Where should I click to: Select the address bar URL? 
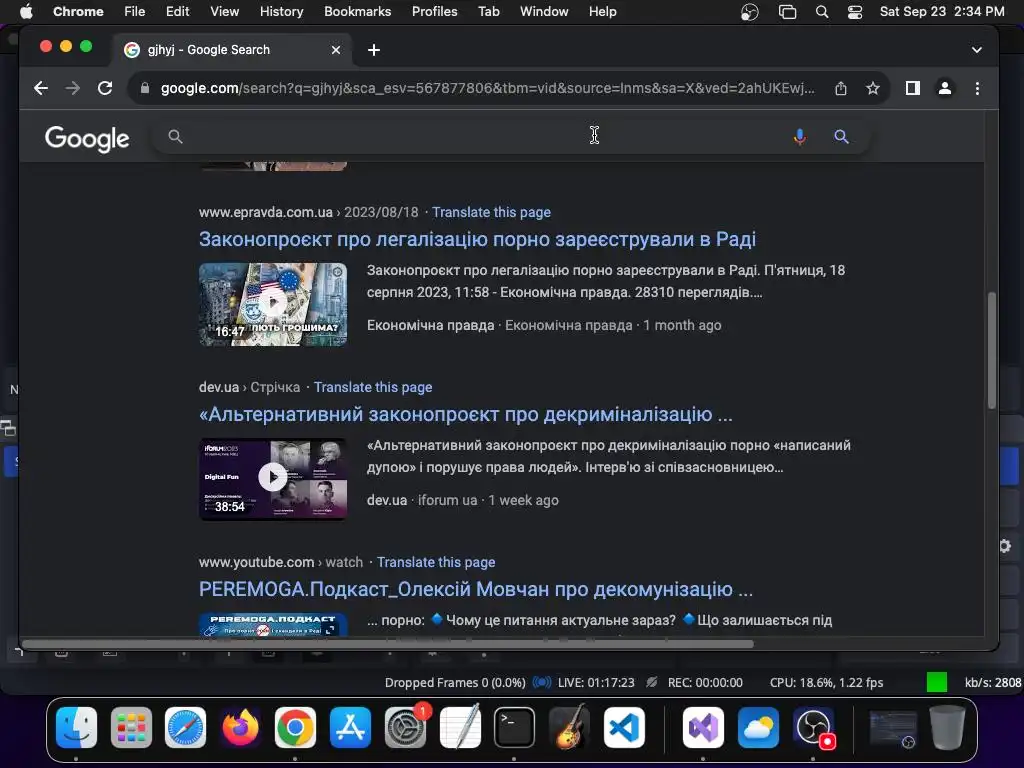tap(487, 88)
